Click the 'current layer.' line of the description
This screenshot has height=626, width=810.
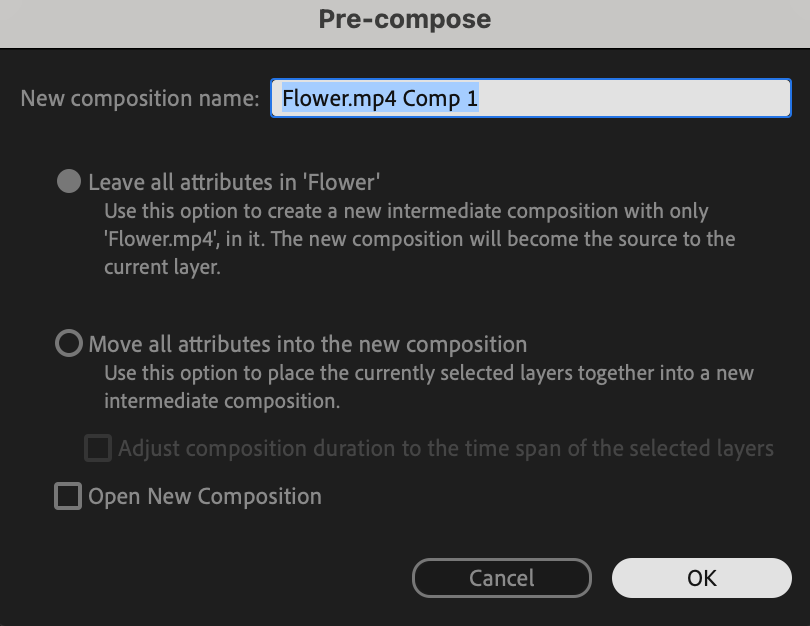[160, 267]
